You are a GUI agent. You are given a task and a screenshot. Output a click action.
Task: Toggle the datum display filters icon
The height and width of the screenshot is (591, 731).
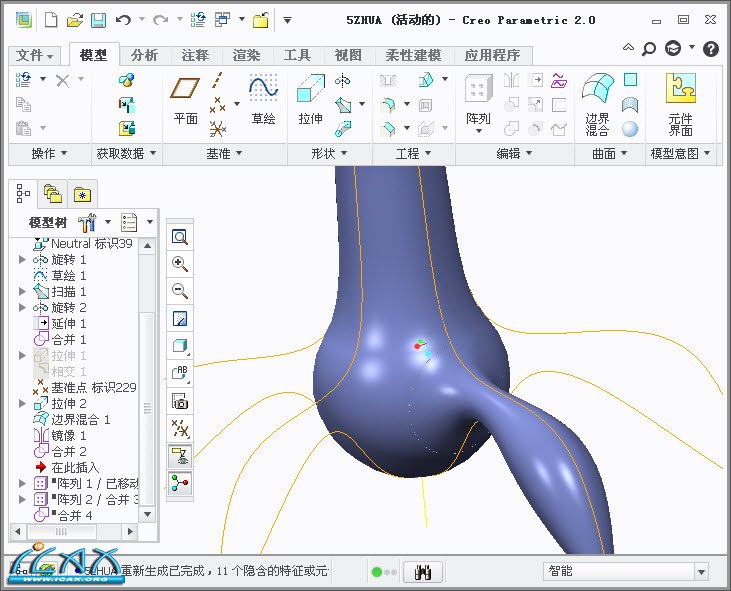point(180,429)
